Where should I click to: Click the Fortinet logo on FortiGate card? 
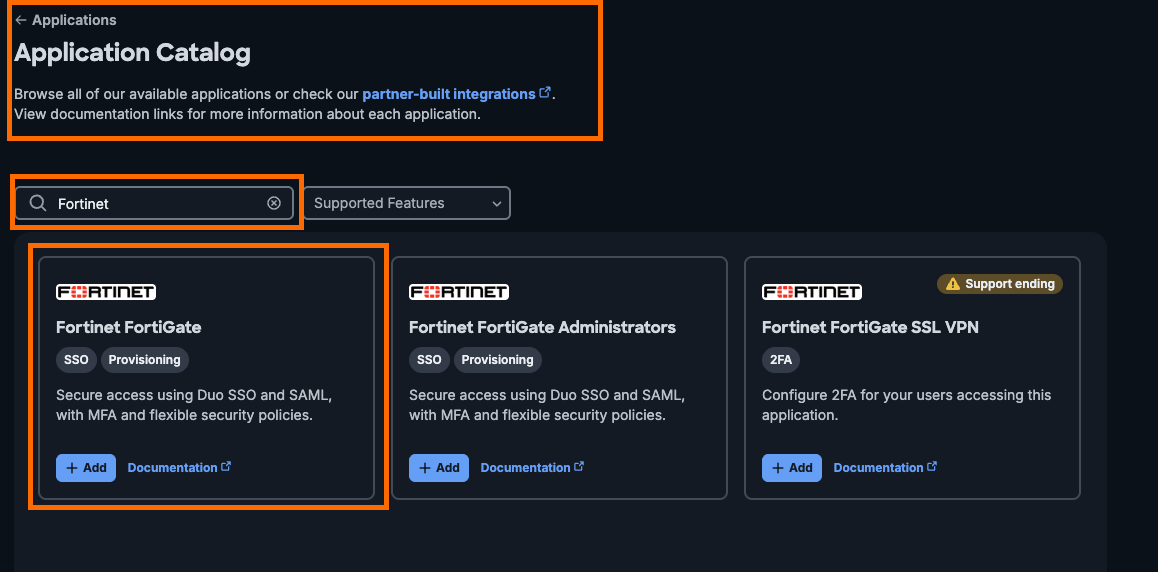106,292
